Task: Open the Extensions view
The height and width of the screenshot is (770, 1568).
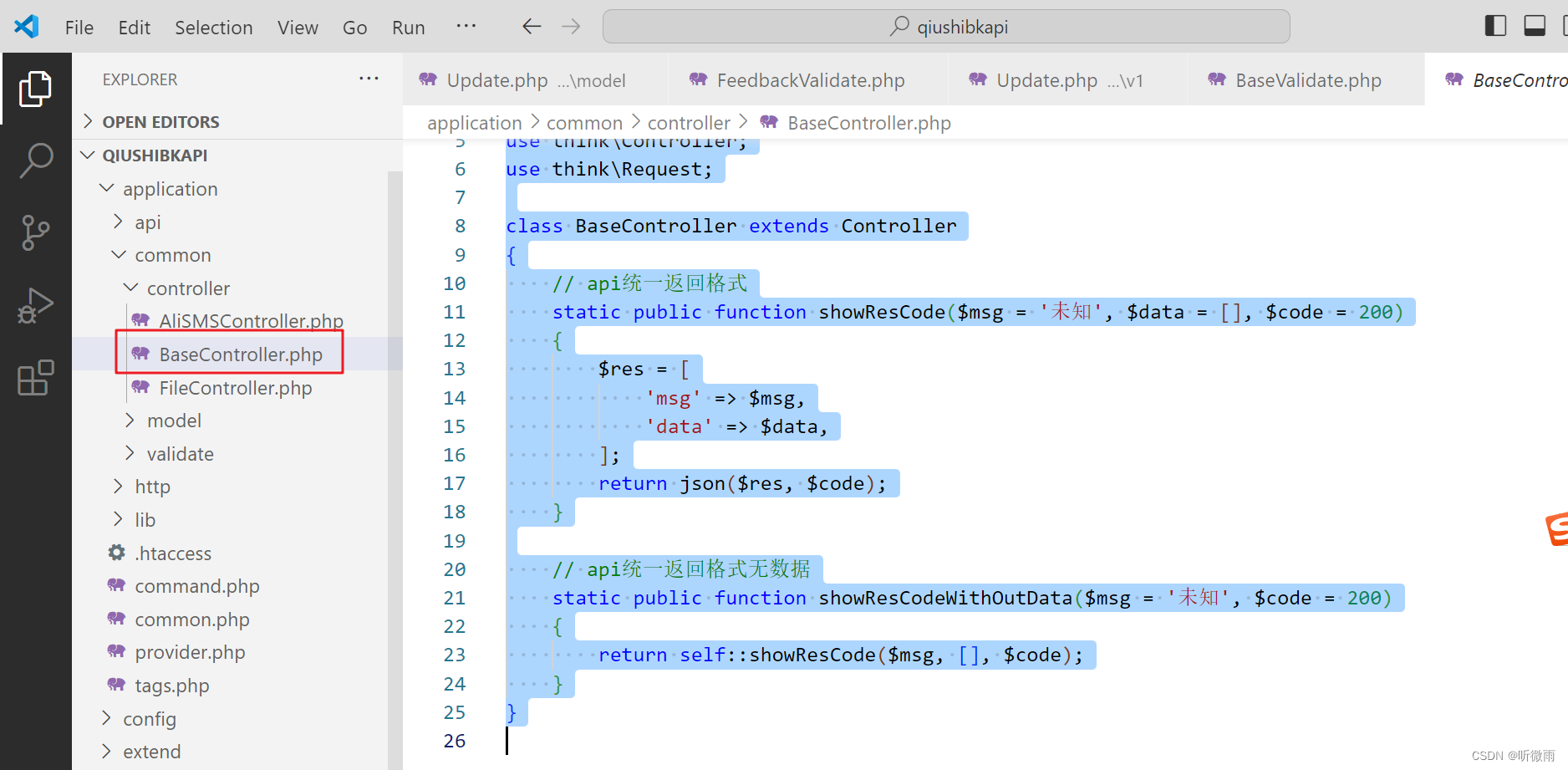Action: pyautogui.click(x=35, y=378)
